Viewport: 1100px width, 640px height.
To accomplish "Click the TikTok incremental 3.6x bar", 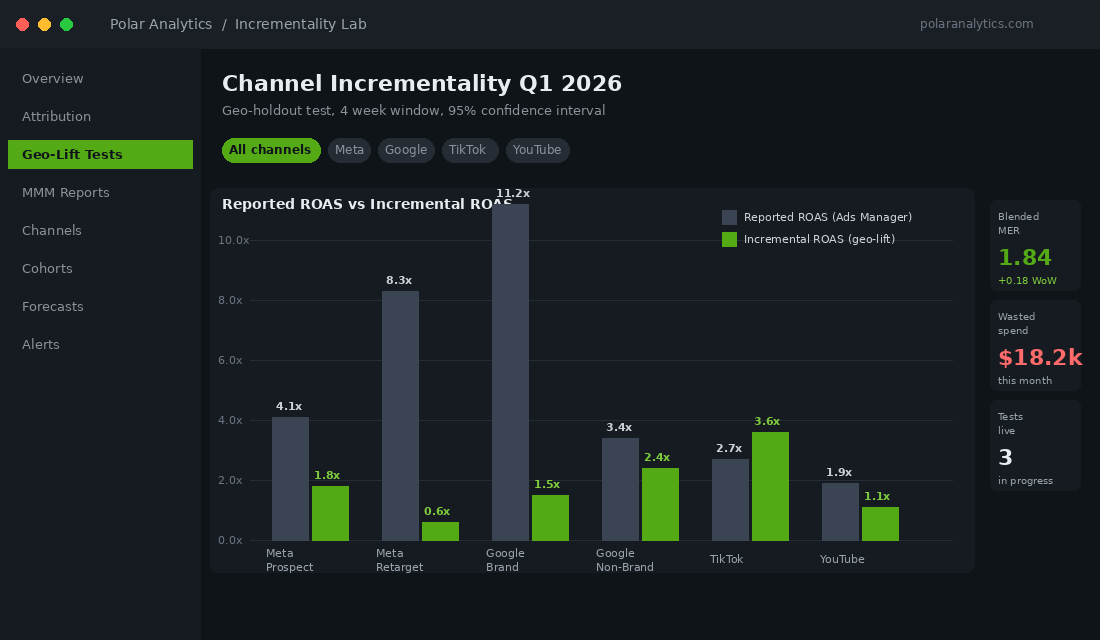I will [770, 486].
